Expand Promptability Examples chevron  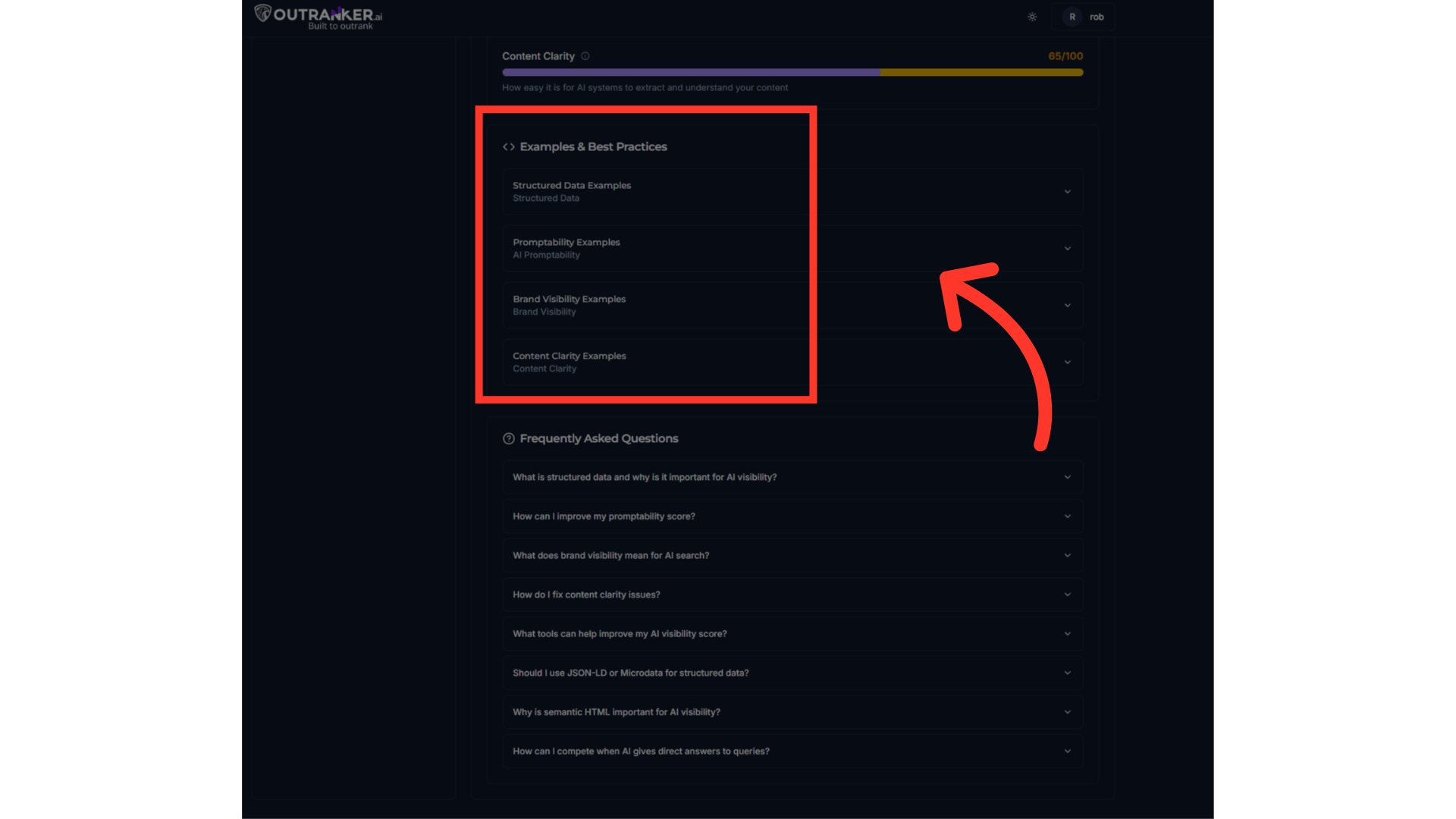1067,249
